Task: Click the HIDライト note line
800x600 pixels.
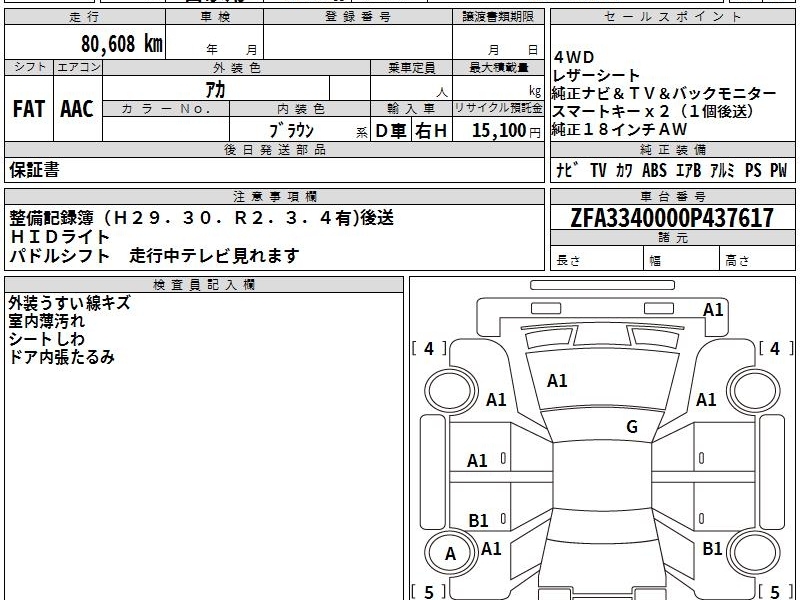Action: pos(59,237)
